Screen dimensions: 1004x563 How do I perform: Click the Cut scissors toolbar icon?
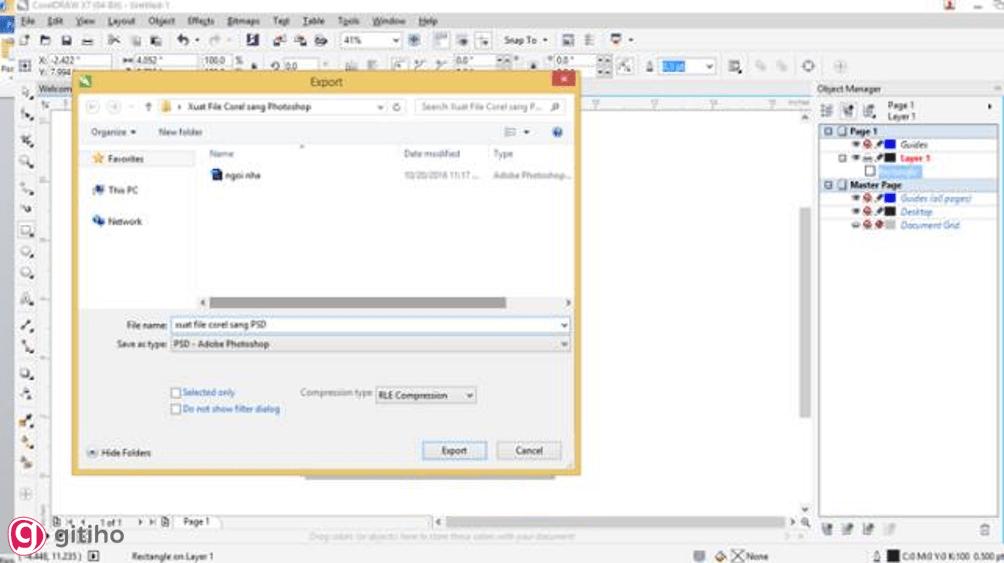[114, 40]
